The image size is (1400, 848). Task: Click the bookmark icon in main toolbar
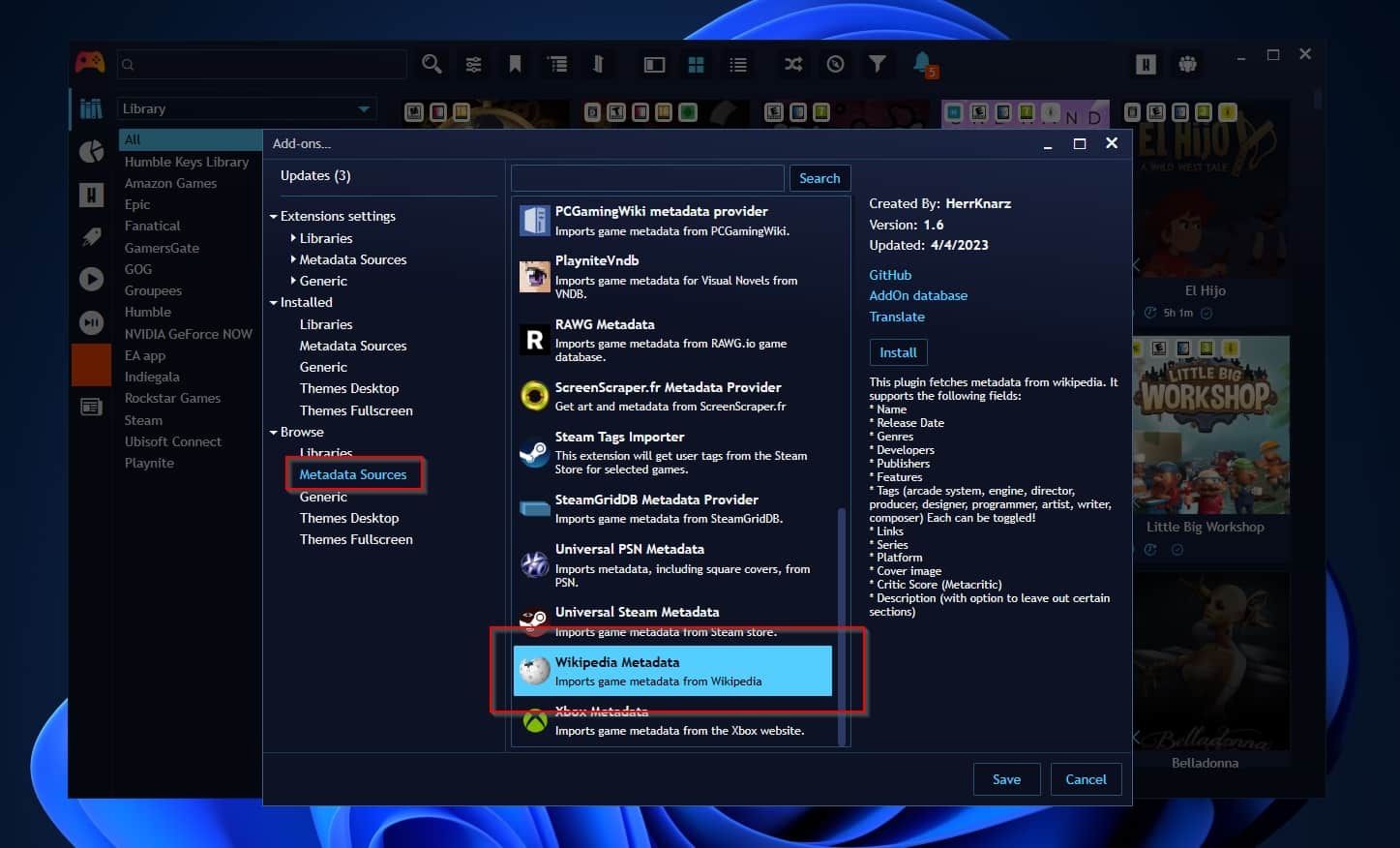click(x=515, y=64)
